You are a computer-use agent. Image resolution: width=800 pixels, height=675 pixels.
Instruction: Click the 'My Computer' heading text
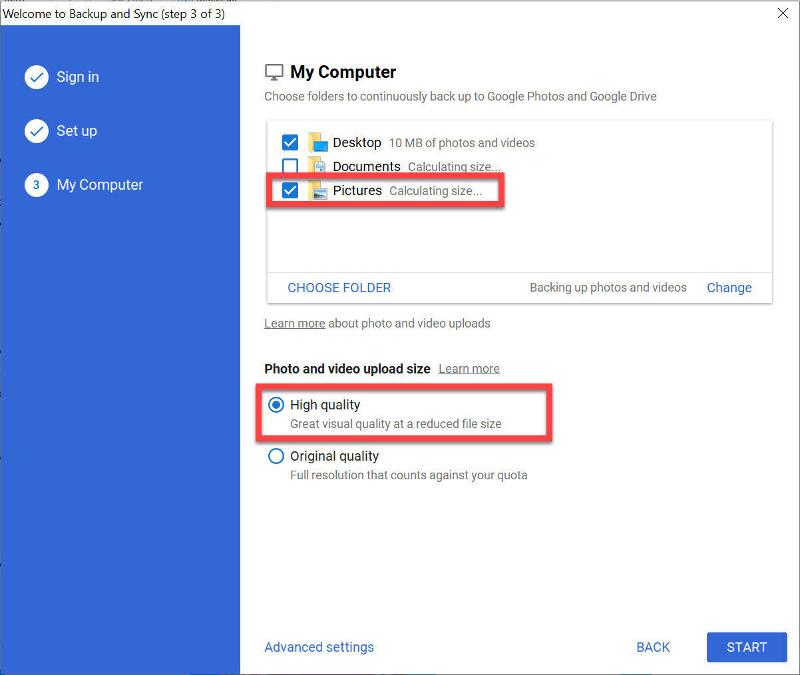pos(343,72)
